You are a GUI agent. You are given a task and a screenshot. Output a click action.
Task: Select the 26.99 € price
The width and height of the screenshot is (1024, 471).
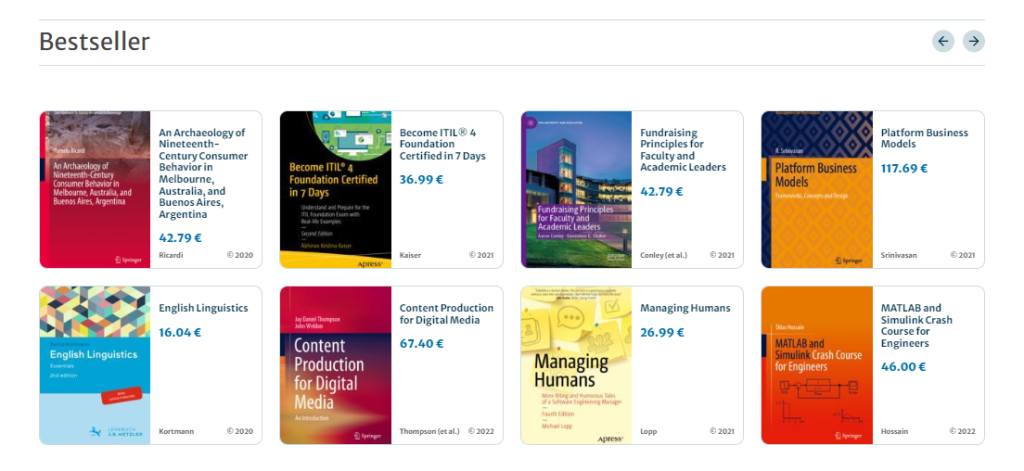tap(662, 332)
